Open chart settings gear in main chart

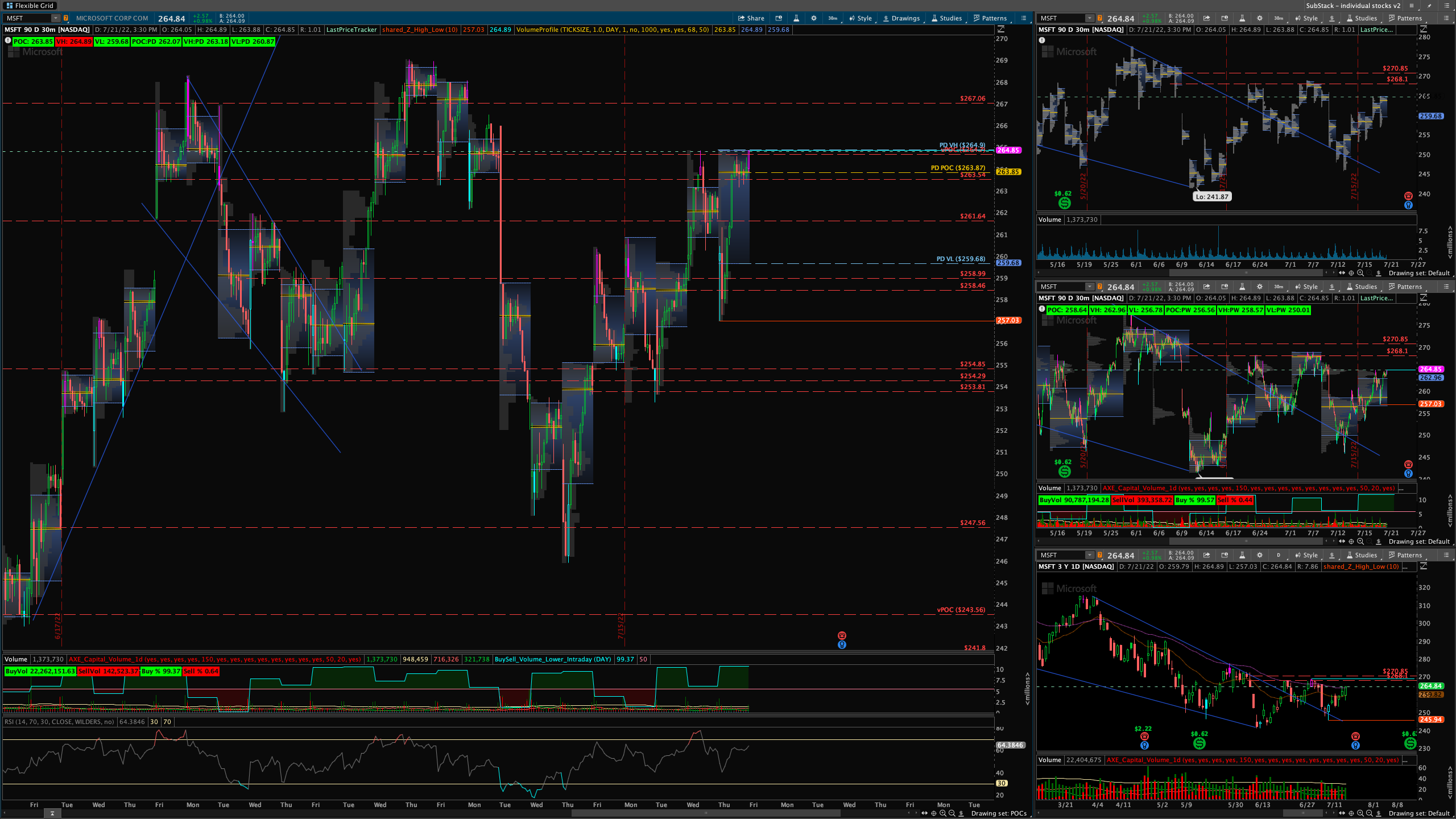814,18
